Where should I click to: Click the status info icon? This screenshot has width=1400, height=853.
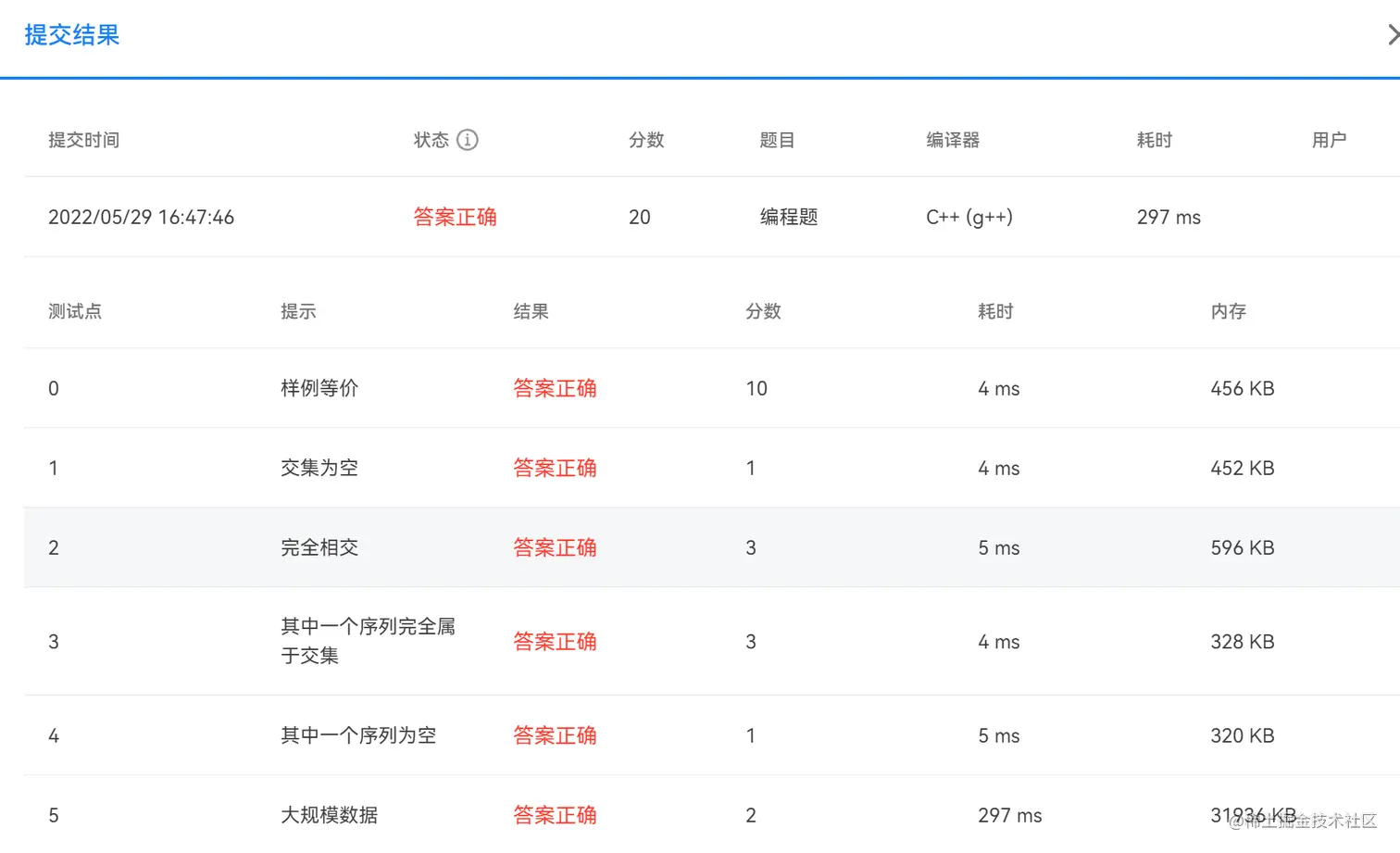pos(468,140)
